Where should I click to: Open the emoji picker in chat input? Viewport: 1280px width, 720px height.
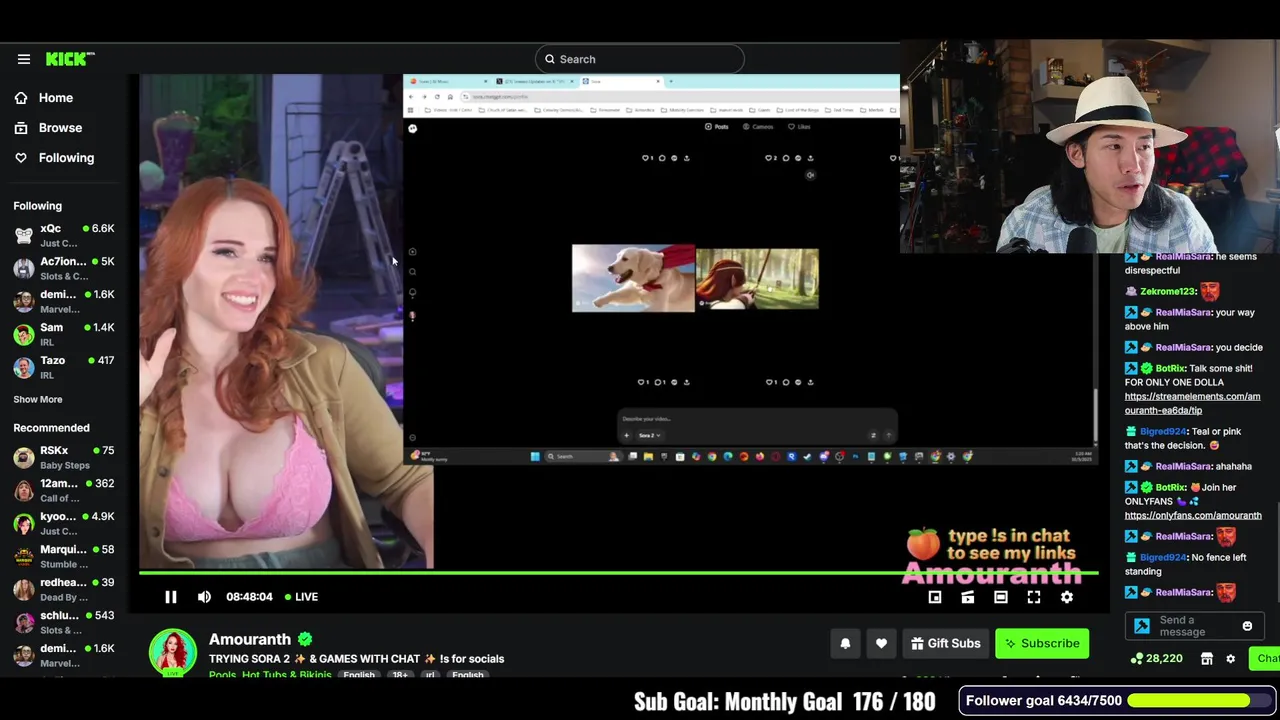pyautogui.click(x=1247, y=626)
